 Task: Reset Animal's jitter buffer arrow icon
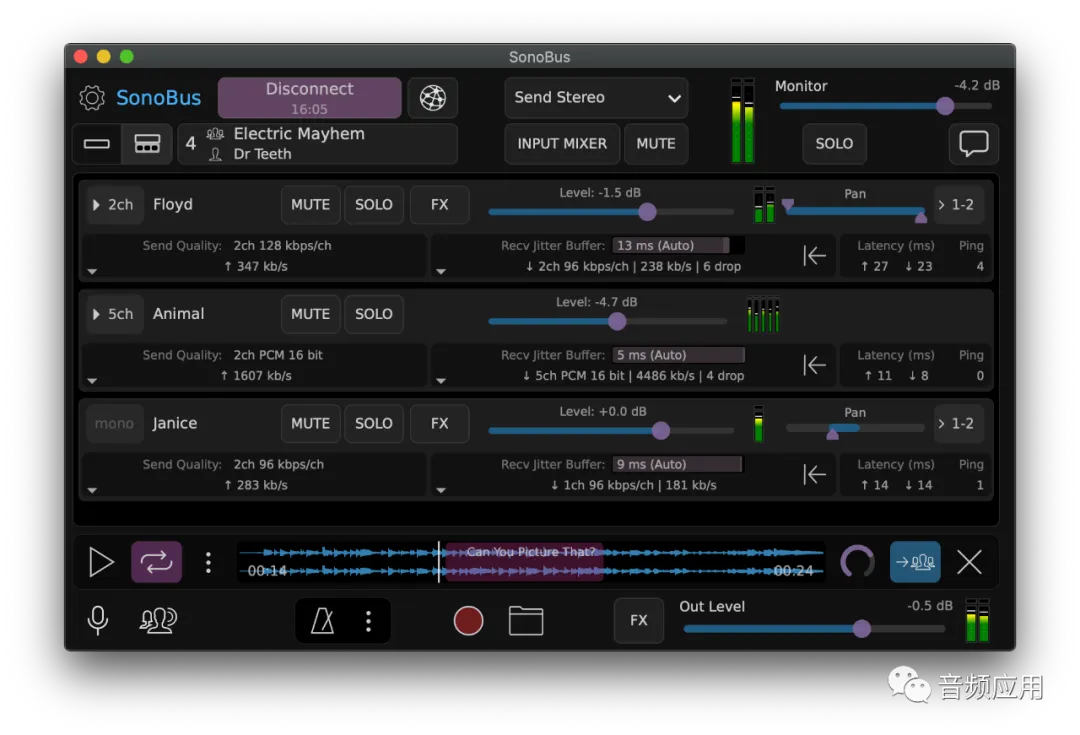click(x=814, y=365)
